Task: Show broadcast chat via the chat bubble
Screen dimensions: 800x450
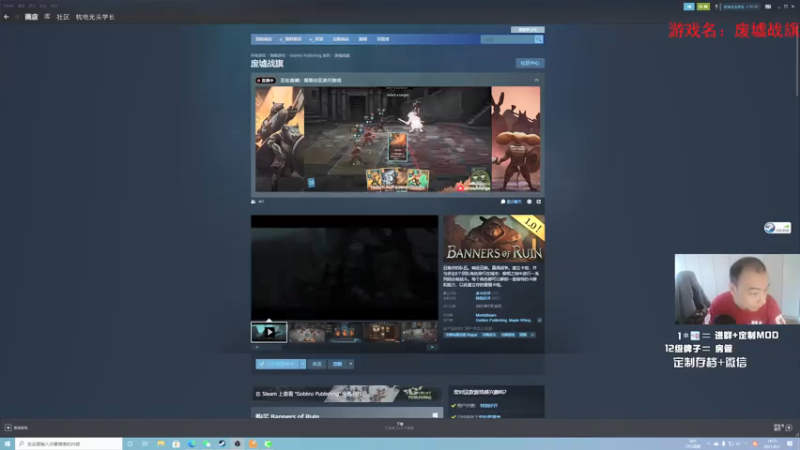Action: coord(511,202)
